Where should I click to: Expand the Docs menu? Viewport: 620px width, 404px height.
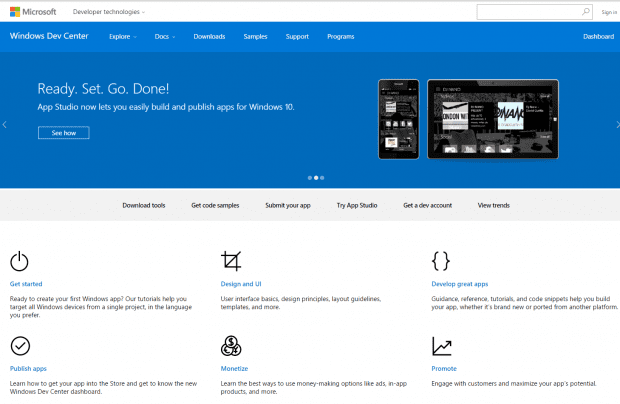(x=165, y=36)
